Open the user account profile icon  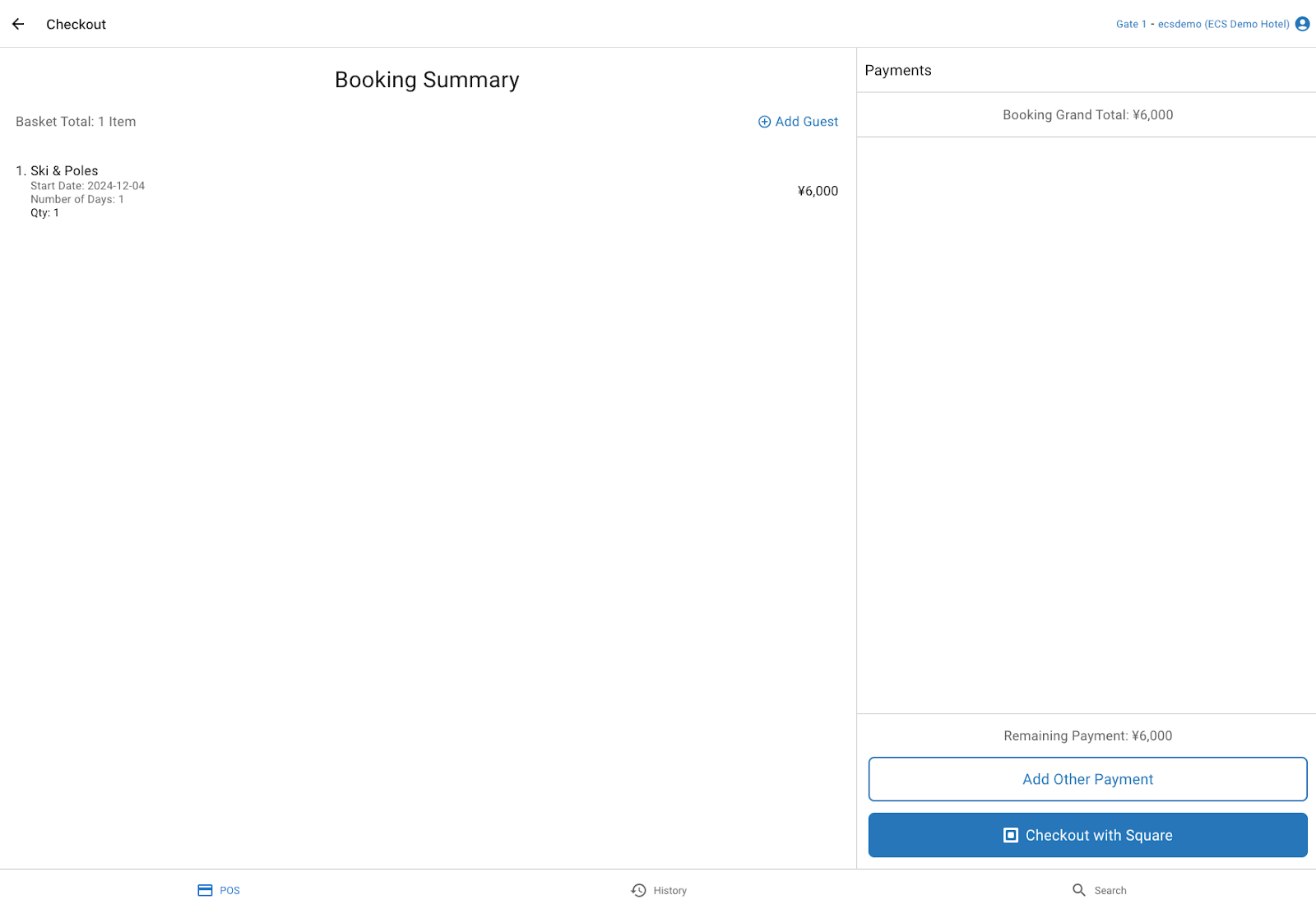1302,24
